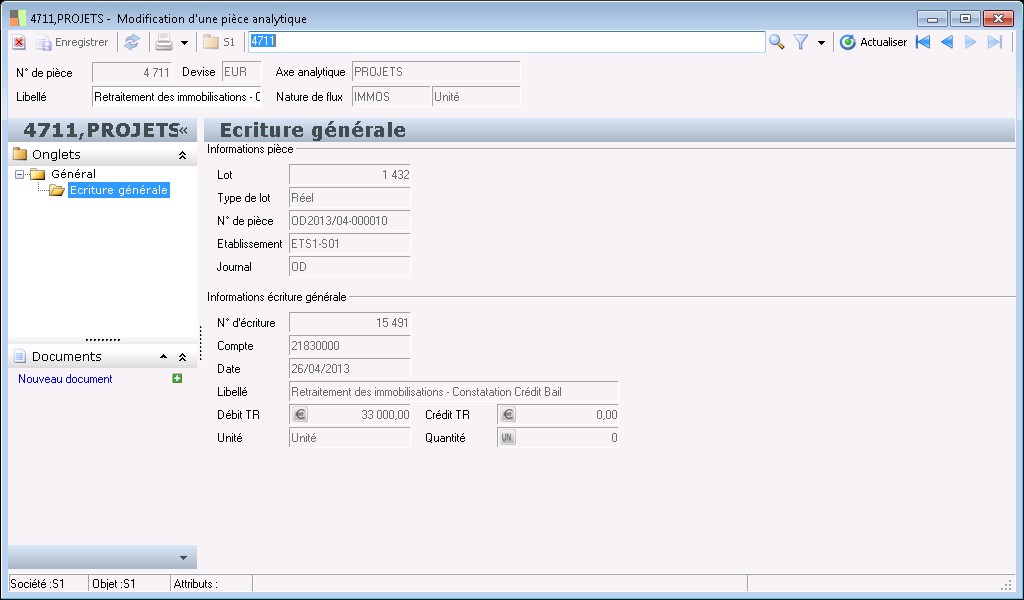Collapse the Général tree node
This screenshot has width=1024, height=600.
point(20,174)
